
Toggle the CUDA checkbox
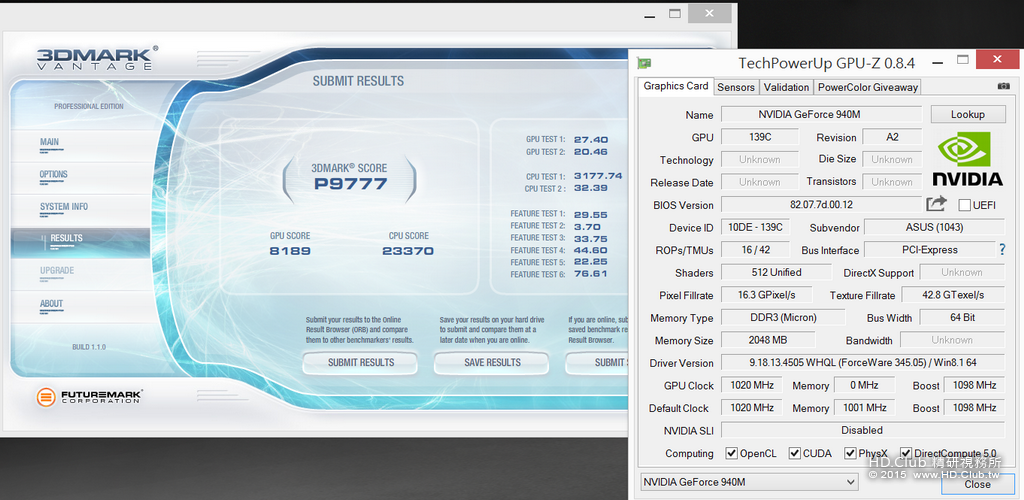(794, 453)
